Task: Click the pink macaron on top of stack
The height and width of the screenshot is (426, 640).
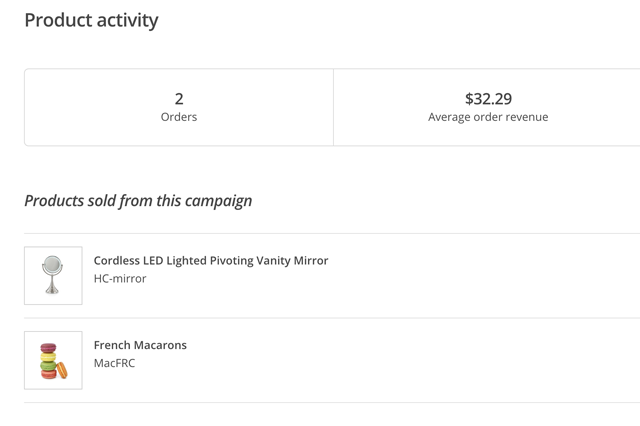Action: [x=48, y=348]
